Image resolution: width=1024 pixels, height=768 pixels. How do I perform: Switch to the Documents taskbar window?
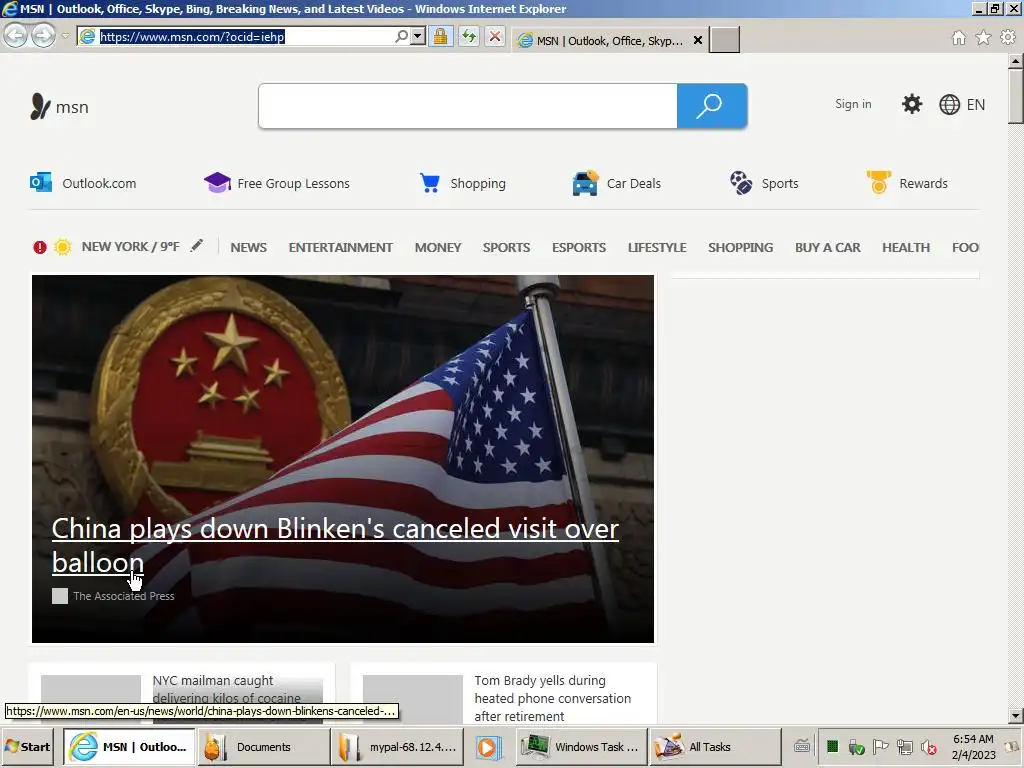[x=263, y=747]
